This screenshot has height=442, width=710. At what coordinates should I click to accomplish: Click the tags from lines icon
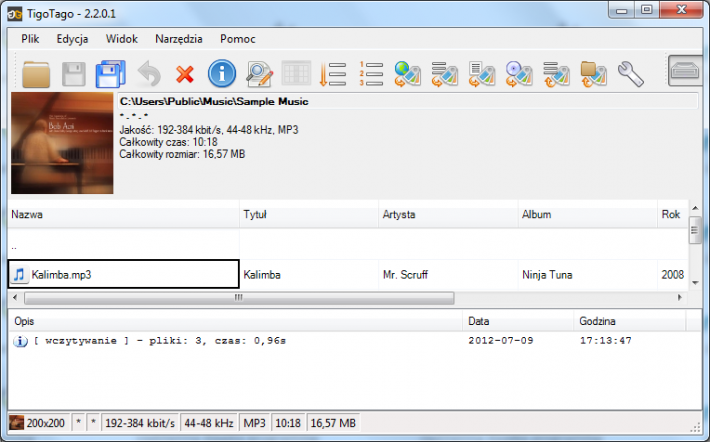(444, 74)
